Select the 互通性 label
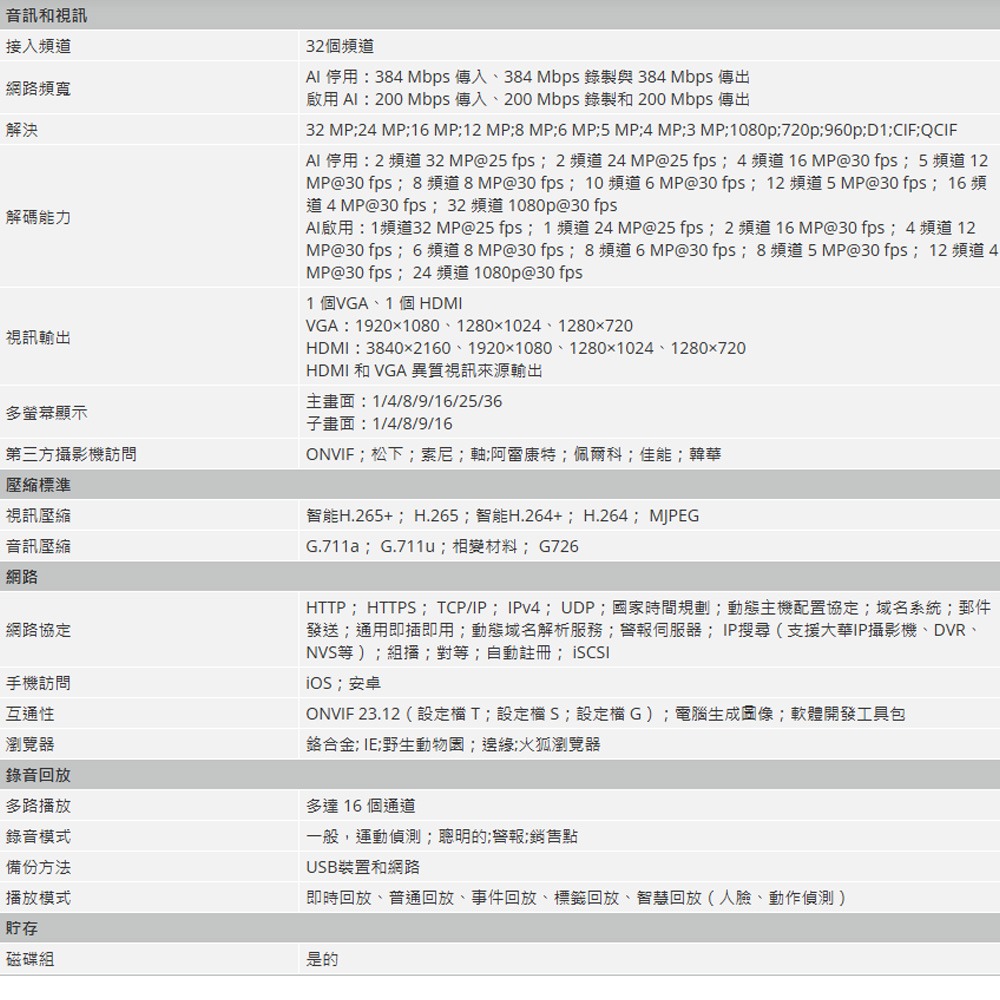 point(30,714)
